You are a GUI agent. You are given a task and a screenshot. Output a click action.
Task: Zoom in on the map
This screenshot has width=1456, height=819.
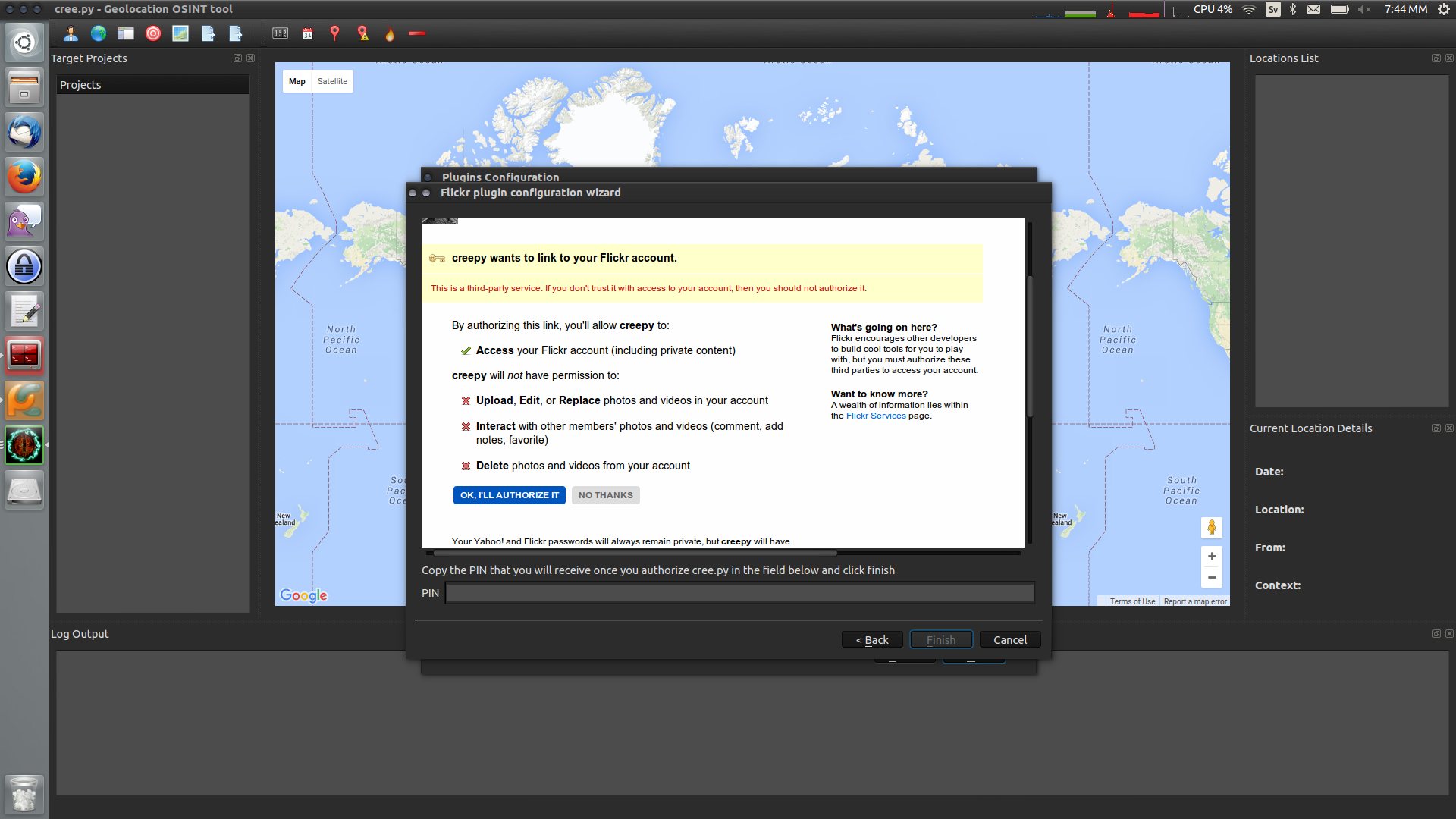click(1212, 557)
